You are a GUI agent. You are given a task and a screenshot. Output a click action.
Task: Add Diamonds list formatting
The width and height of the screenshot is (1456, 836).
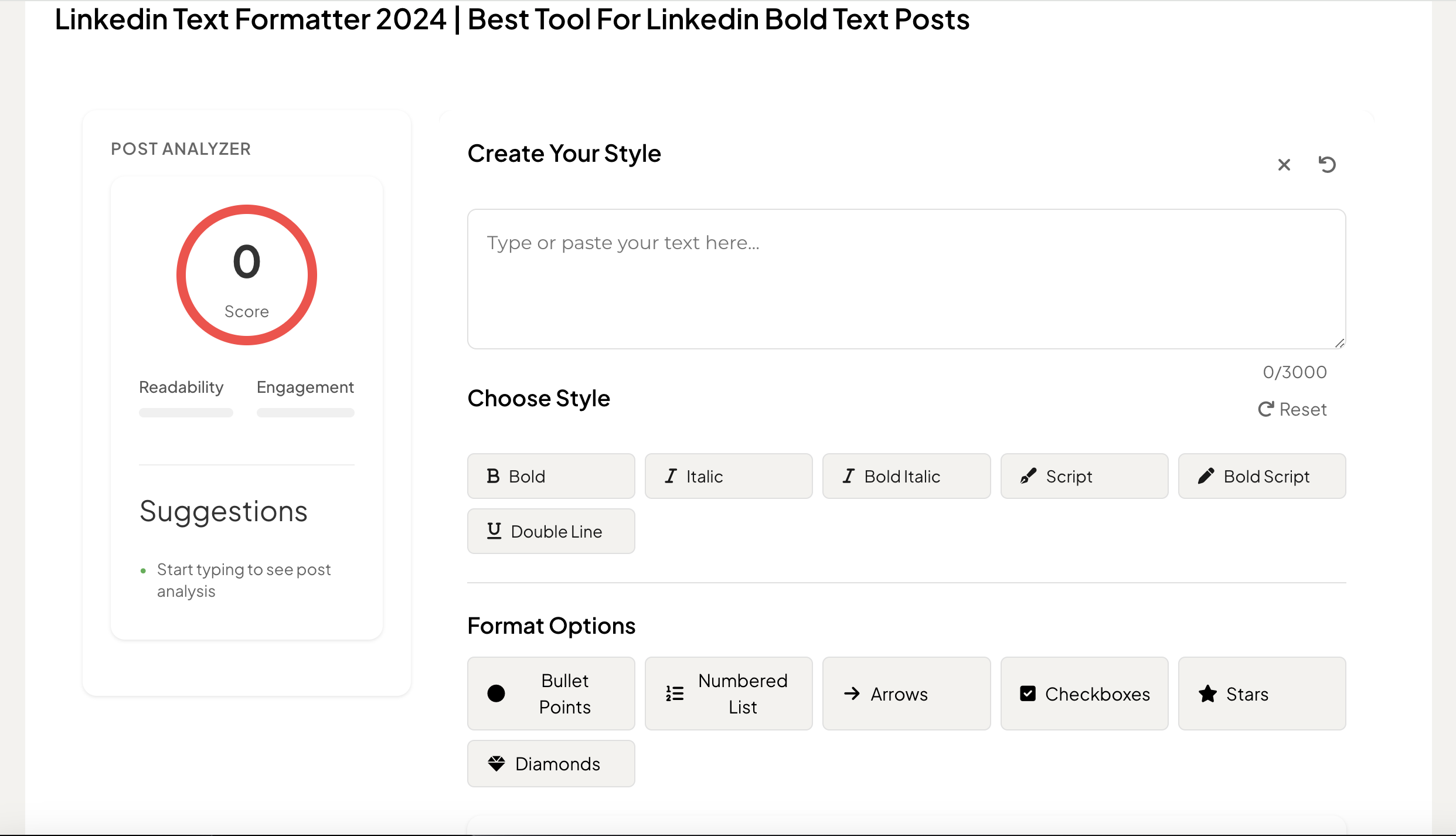(x=551, y=763)
